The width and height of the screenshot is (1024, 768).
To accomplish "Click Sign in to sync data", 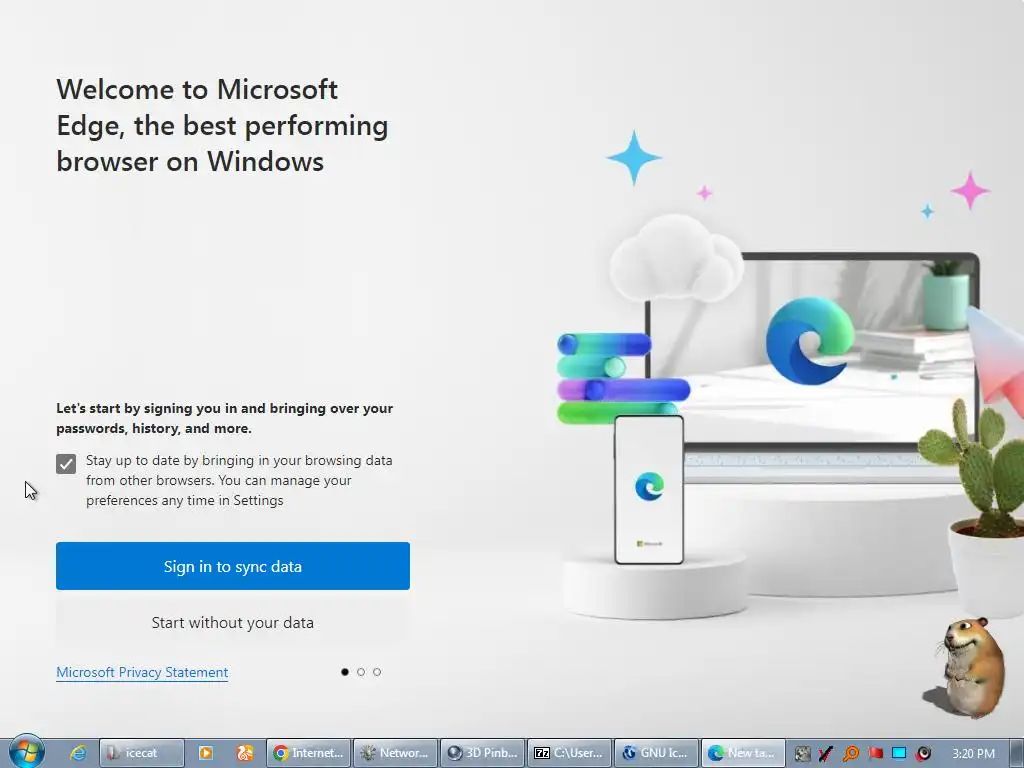I will 232,566.
